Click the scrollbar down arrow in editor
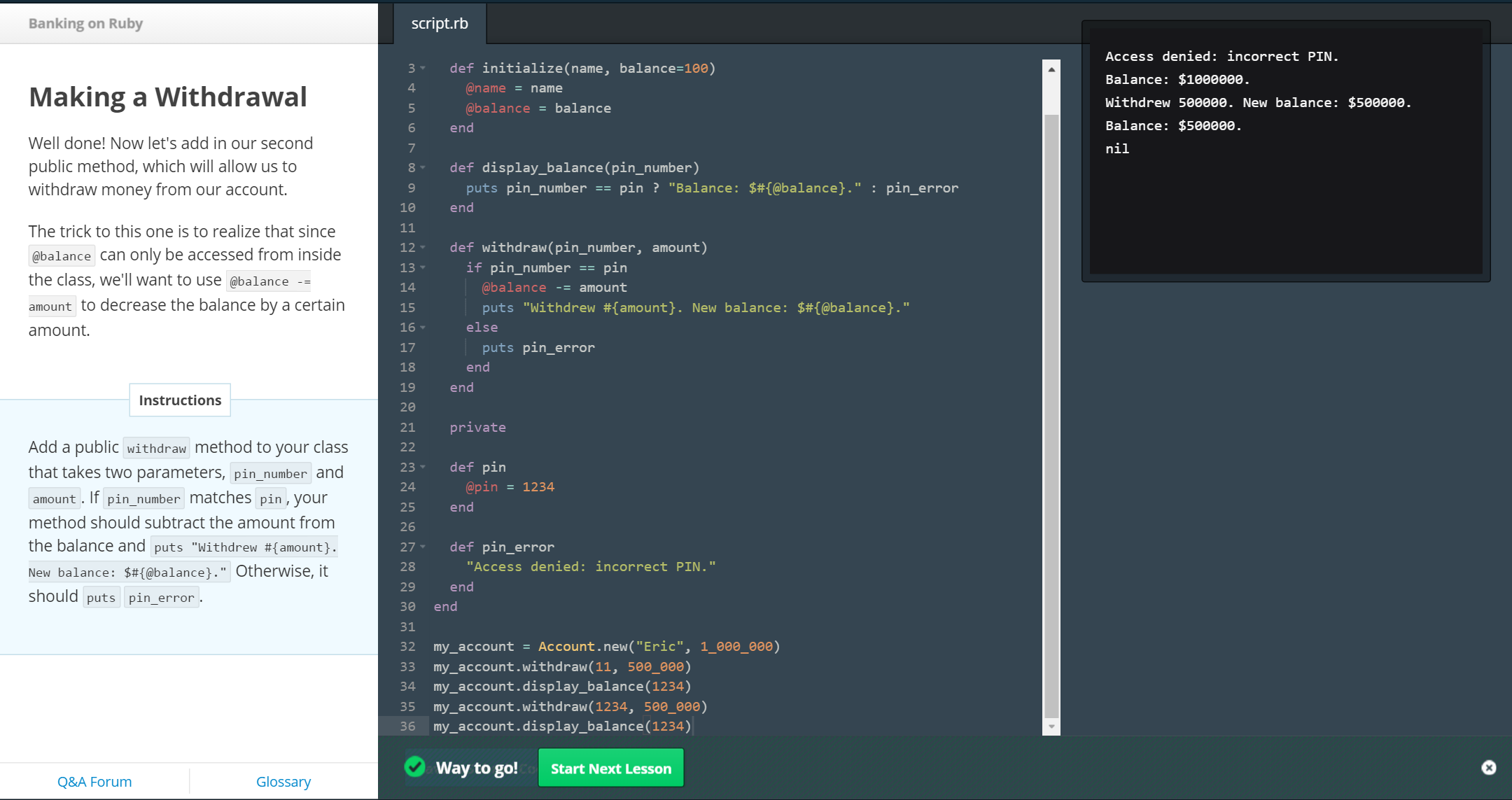Image resolution: width=1512 pixels, height=800 pixels. (x=1051, y=727)
